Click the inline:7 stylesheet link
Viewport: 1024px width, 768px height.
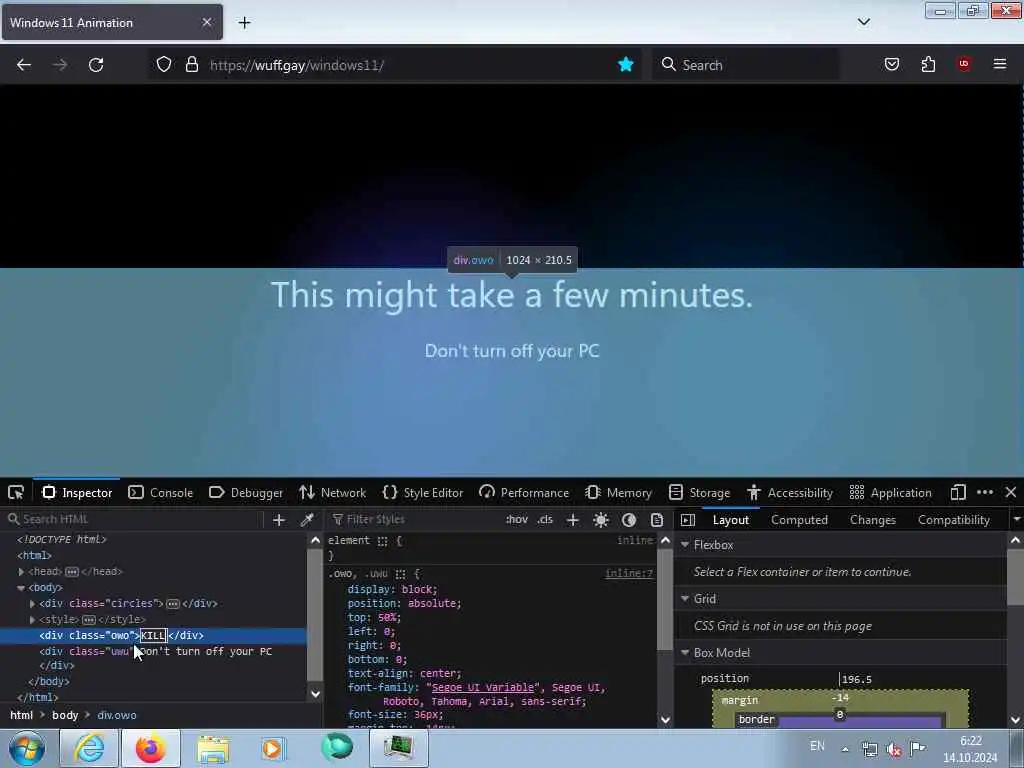(x=629, y=573)
